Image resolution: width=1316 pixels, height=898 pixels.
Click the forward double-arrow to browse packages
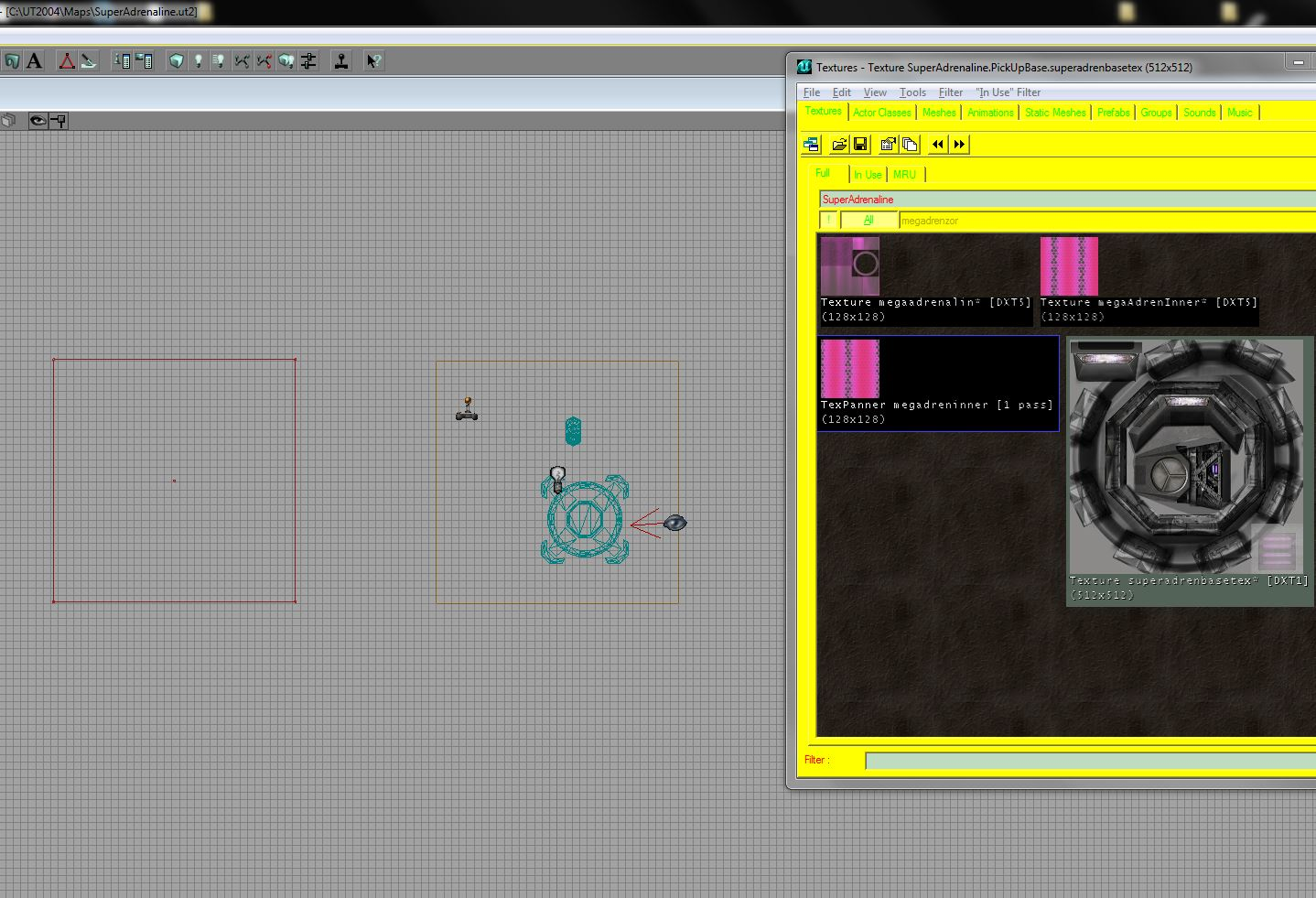coord(958,144)
